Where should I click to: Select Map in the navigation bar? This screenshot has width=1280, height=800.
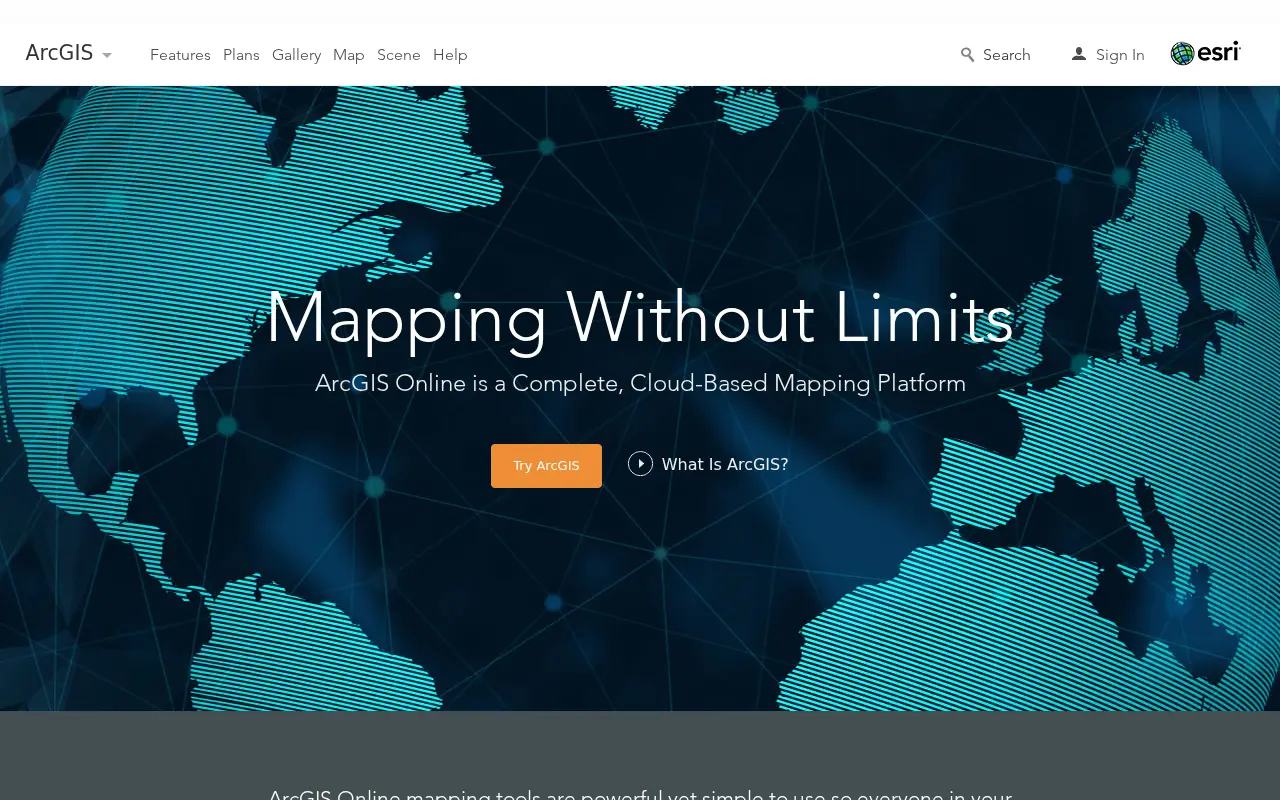coord(349,55)
